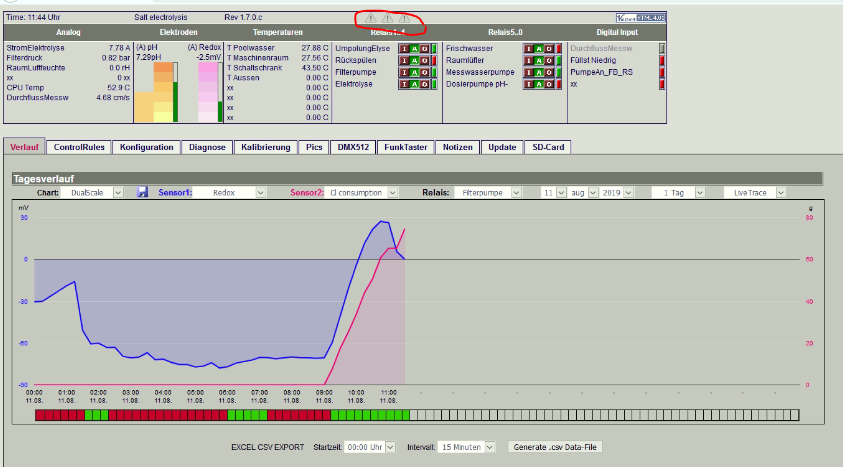Set Rückspülen relay to O (off)

click(425, 60)
